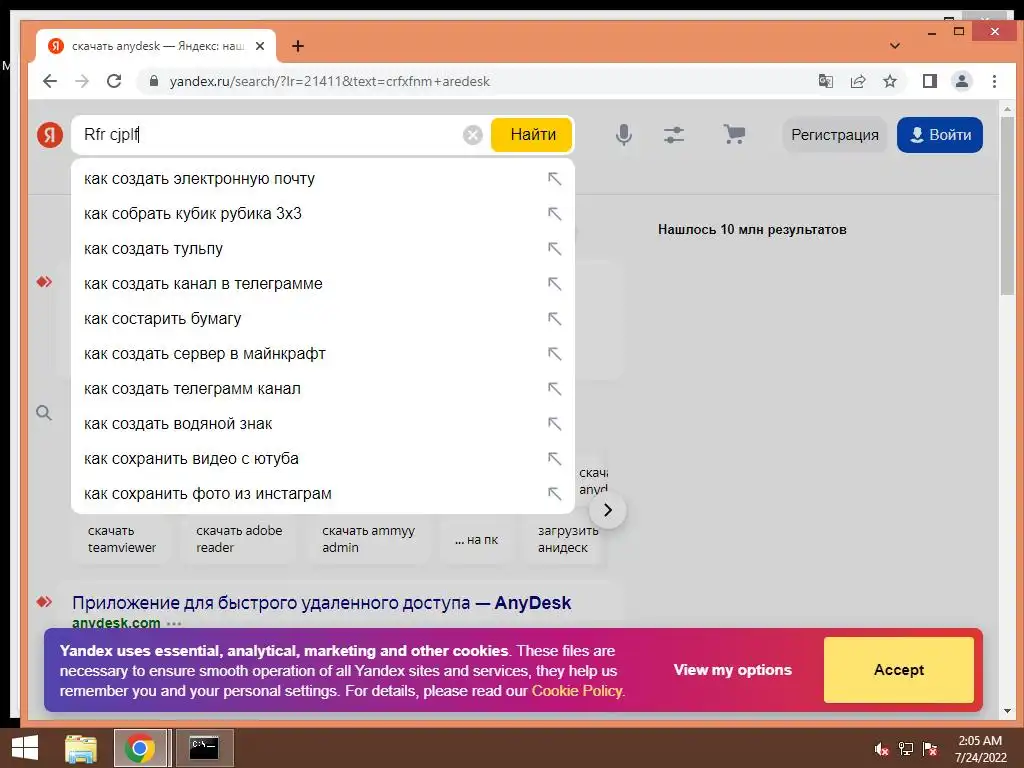Open new browser tab with plus

point(298,46)
